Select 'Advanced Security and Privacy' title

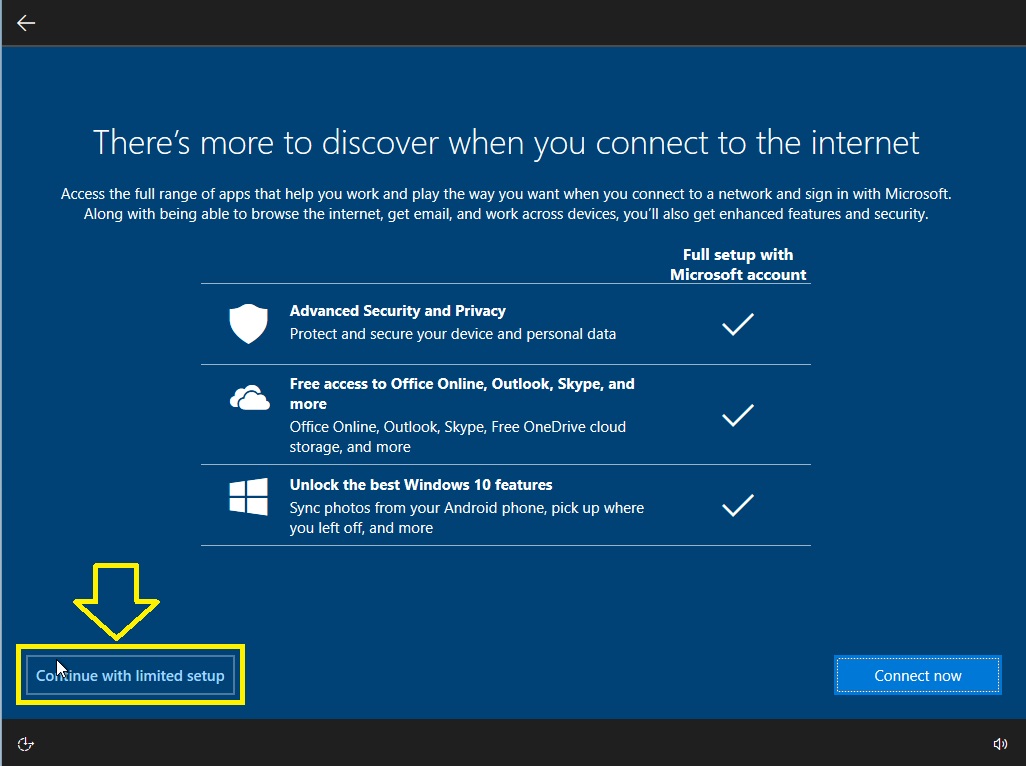[x=398, y=311]
